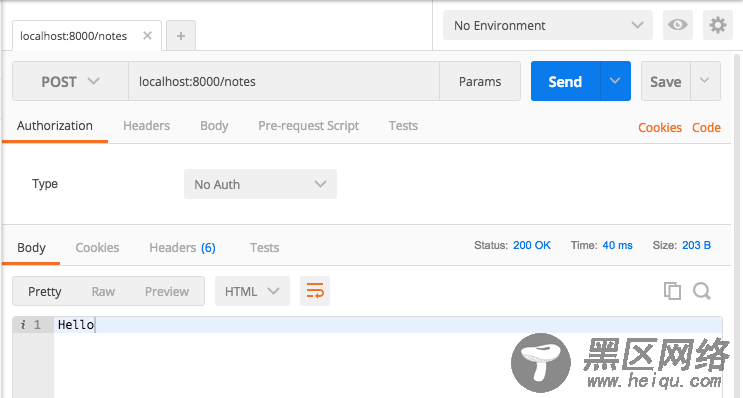Open the response Tests tab
The image size is (743, 398).
coord(264,247)
